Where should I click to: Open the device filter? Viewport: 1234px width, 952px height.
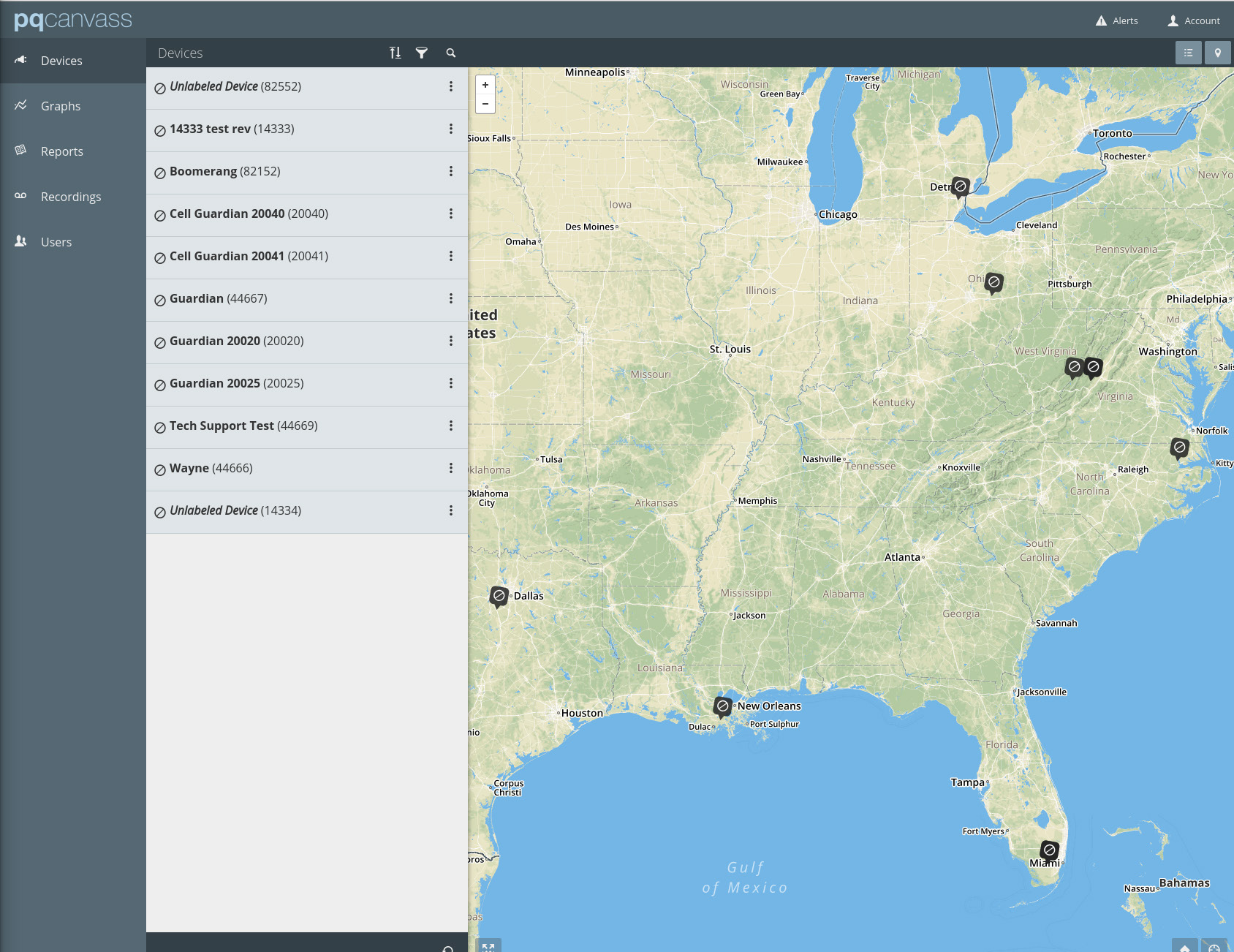(x=423, y=53)
